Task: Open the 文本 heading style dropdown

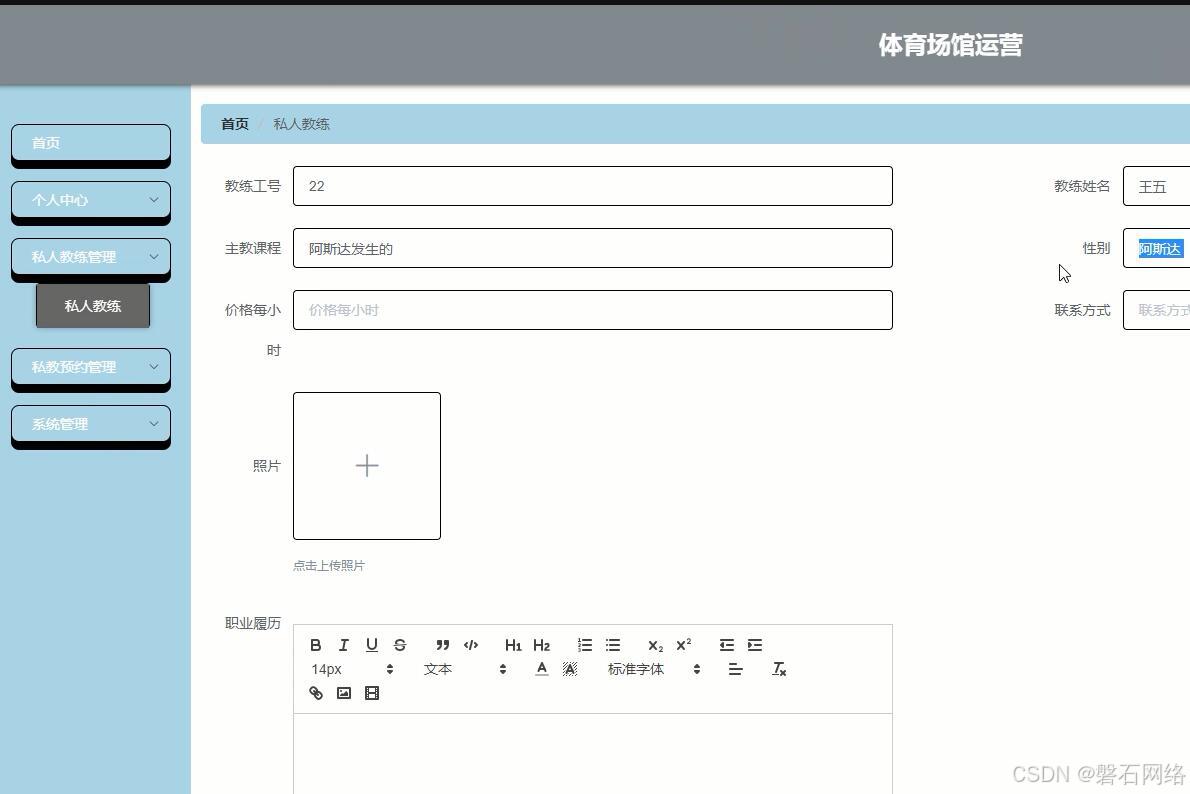Action: [x=464, y=669]
